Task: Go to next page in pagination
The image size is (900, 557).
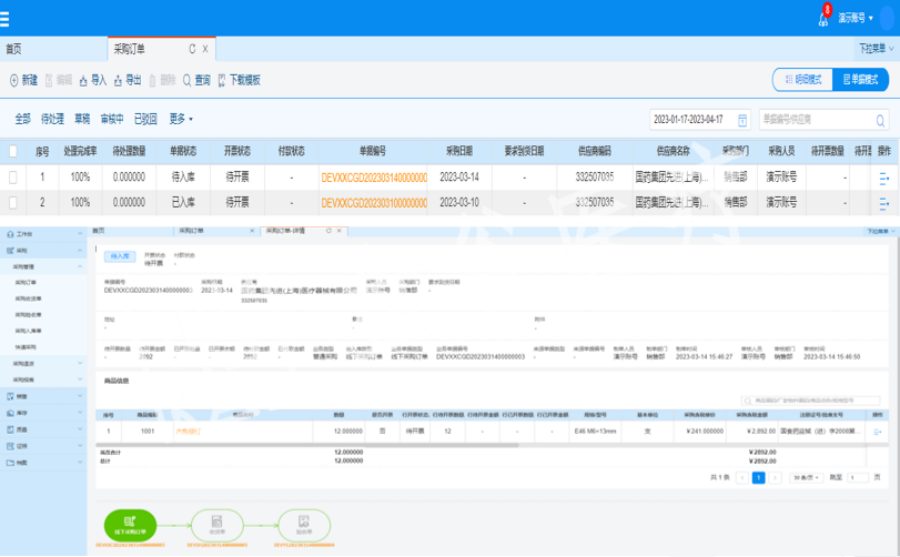Action: 775,478
